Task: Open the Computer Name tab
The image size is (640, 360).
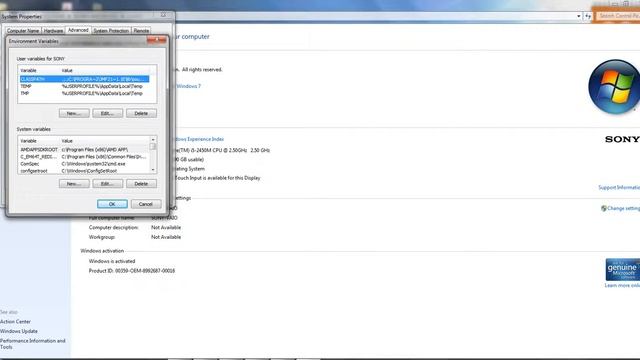Action: (x=23, y=31)
